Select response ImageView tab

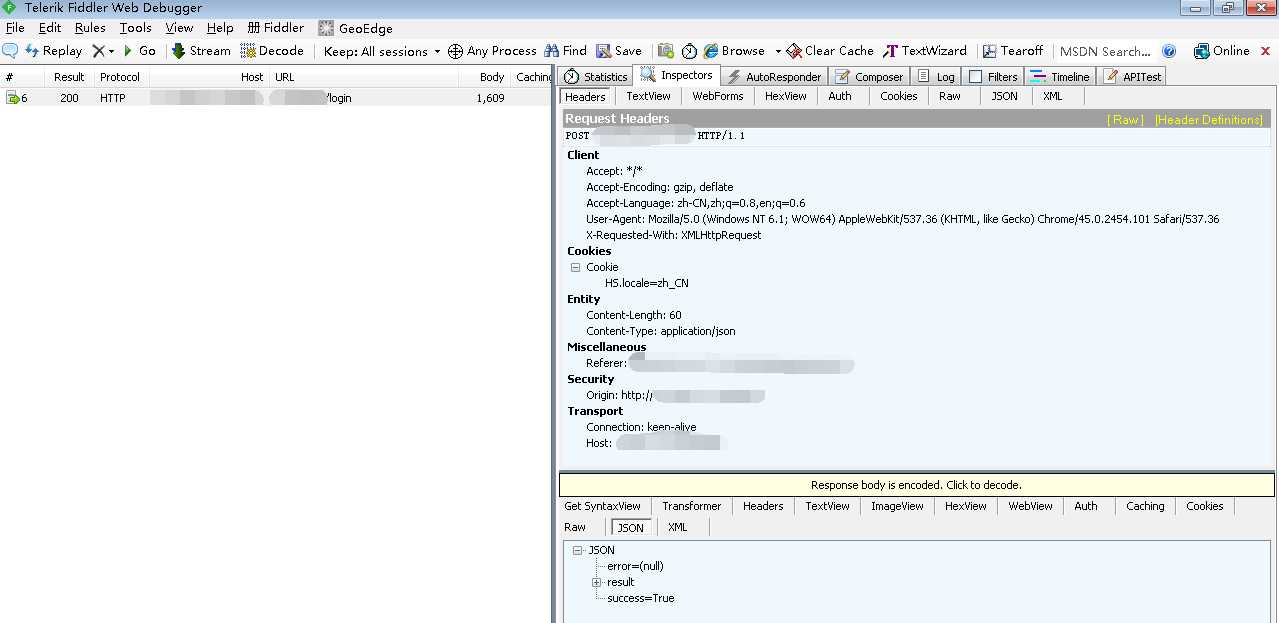point(898,506)
